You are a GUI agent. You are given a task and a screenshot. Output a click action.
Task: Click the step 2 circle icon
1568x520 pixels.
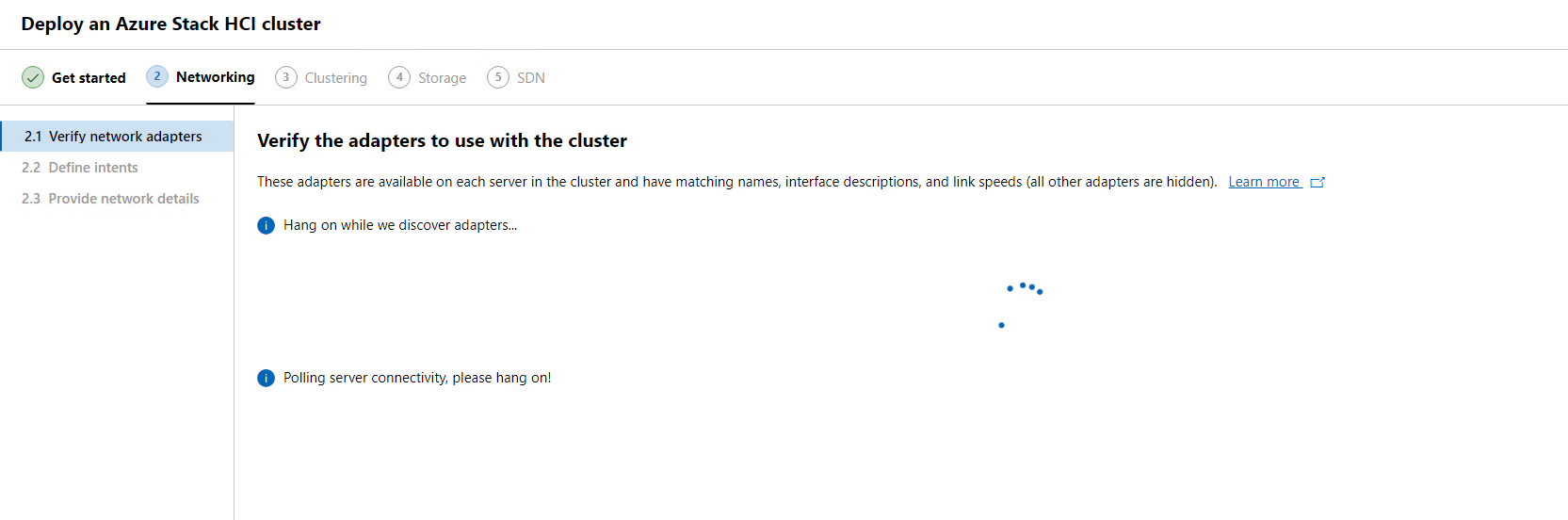(157, 76)
